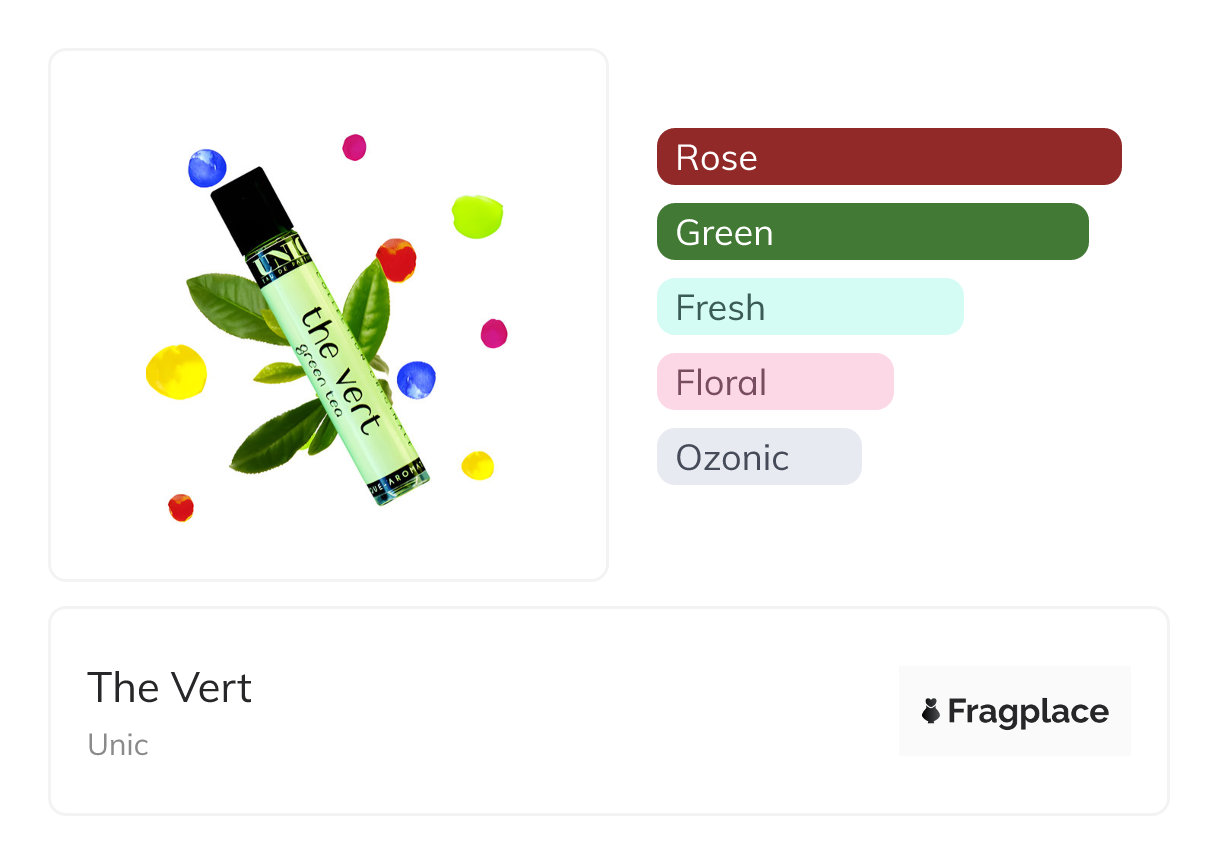Click the red dot beside the lower leaf
The image size is (1218, 864).
pyautogui.click(x=181, y=507)
